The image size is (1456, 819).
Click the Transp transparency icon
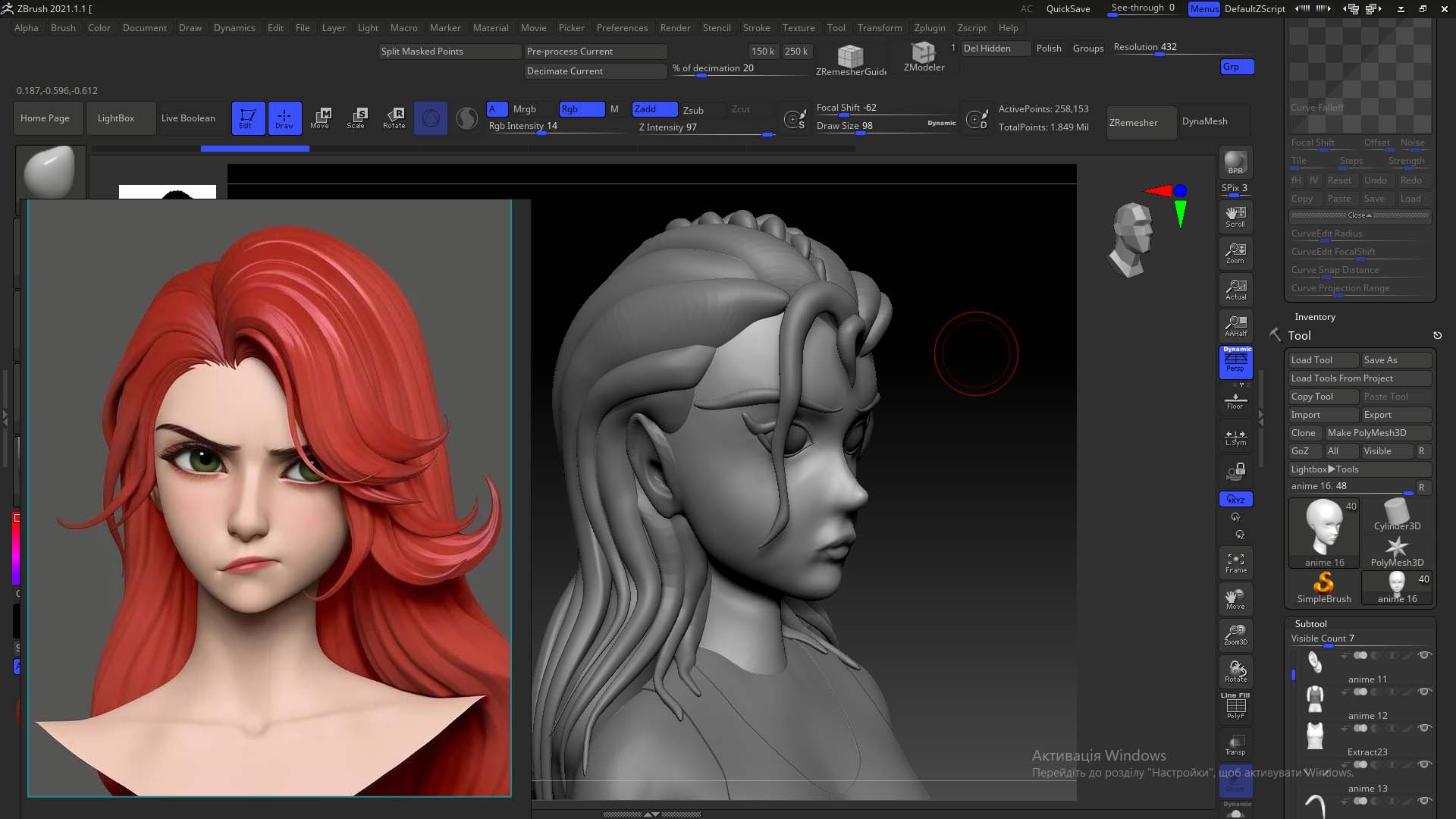(1235, 744)
